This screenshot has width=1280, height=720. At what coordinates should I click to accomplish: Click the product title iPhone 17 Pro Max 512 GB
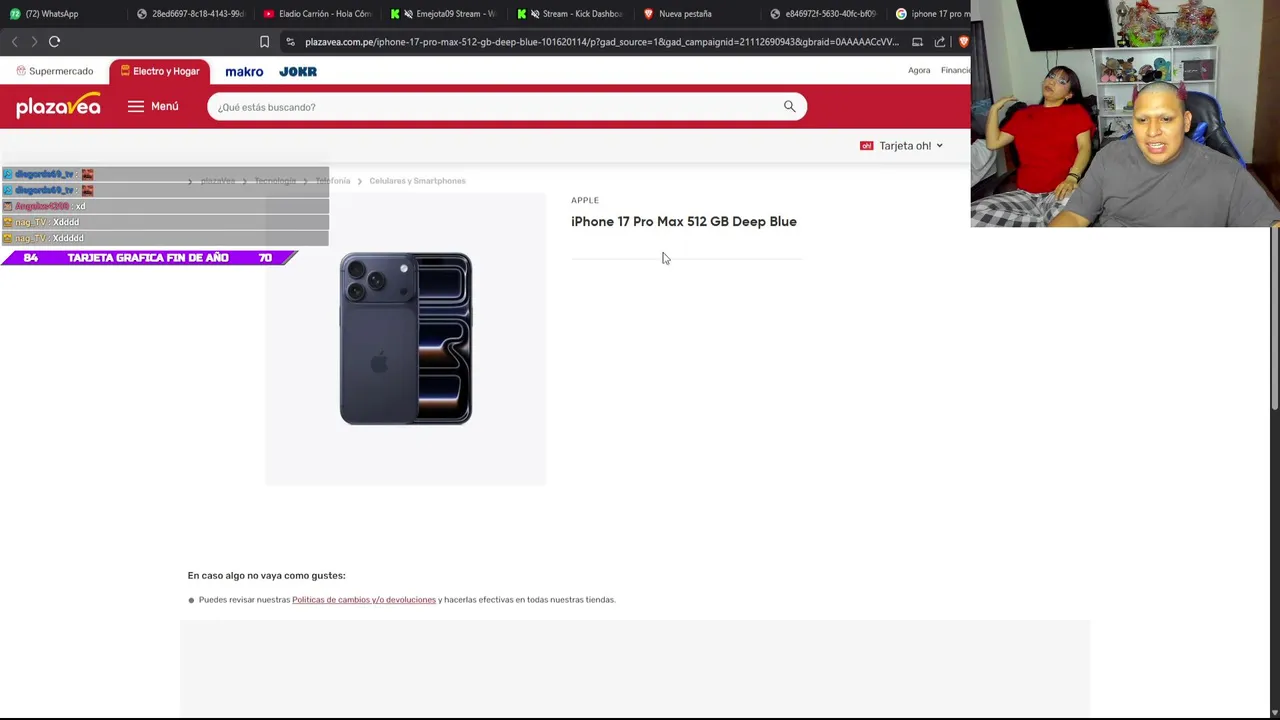pyautogui.click(x=684, y=222)
